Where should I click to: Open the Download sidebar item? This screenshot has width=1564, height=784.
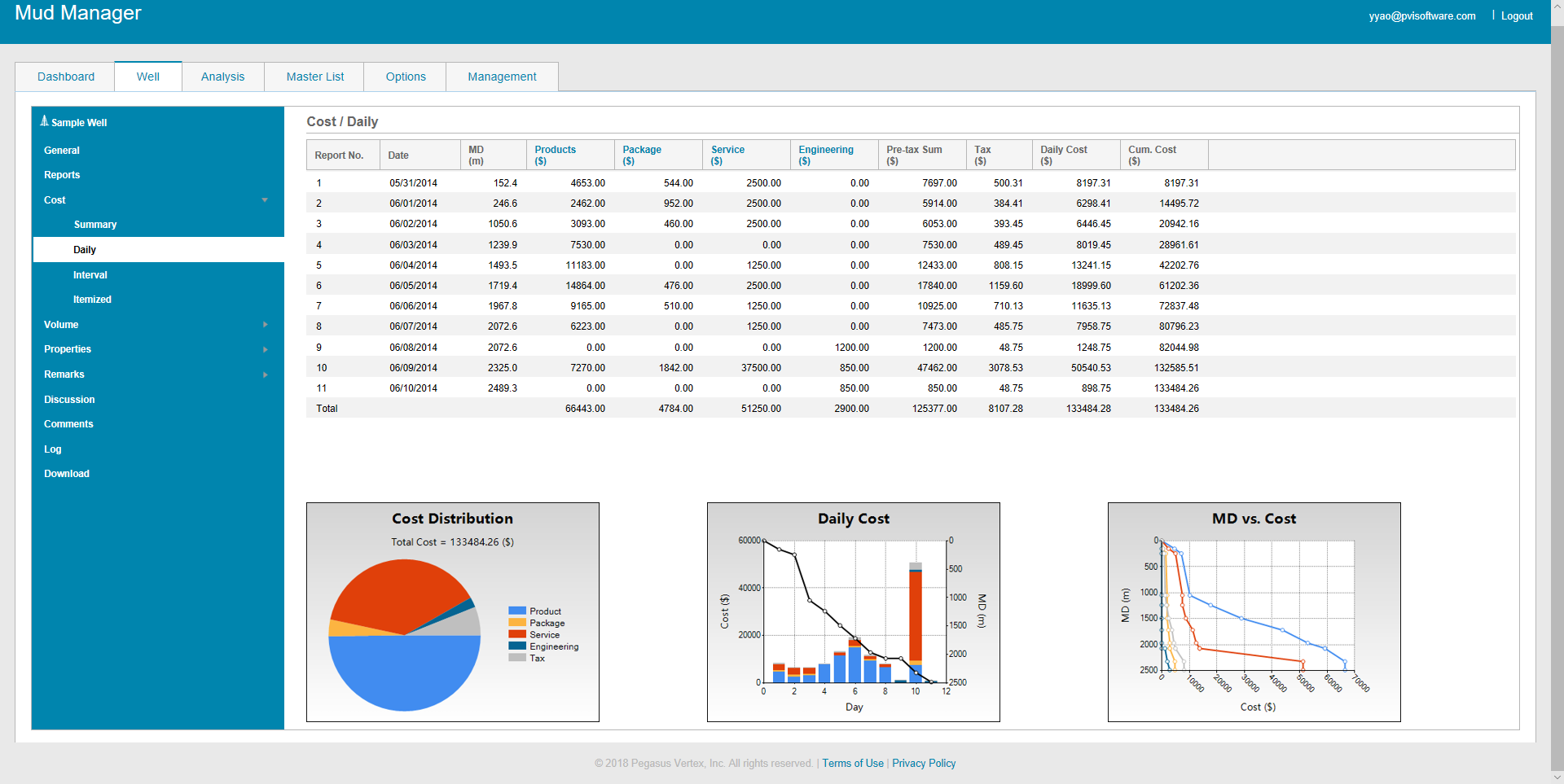click(67, 474)
